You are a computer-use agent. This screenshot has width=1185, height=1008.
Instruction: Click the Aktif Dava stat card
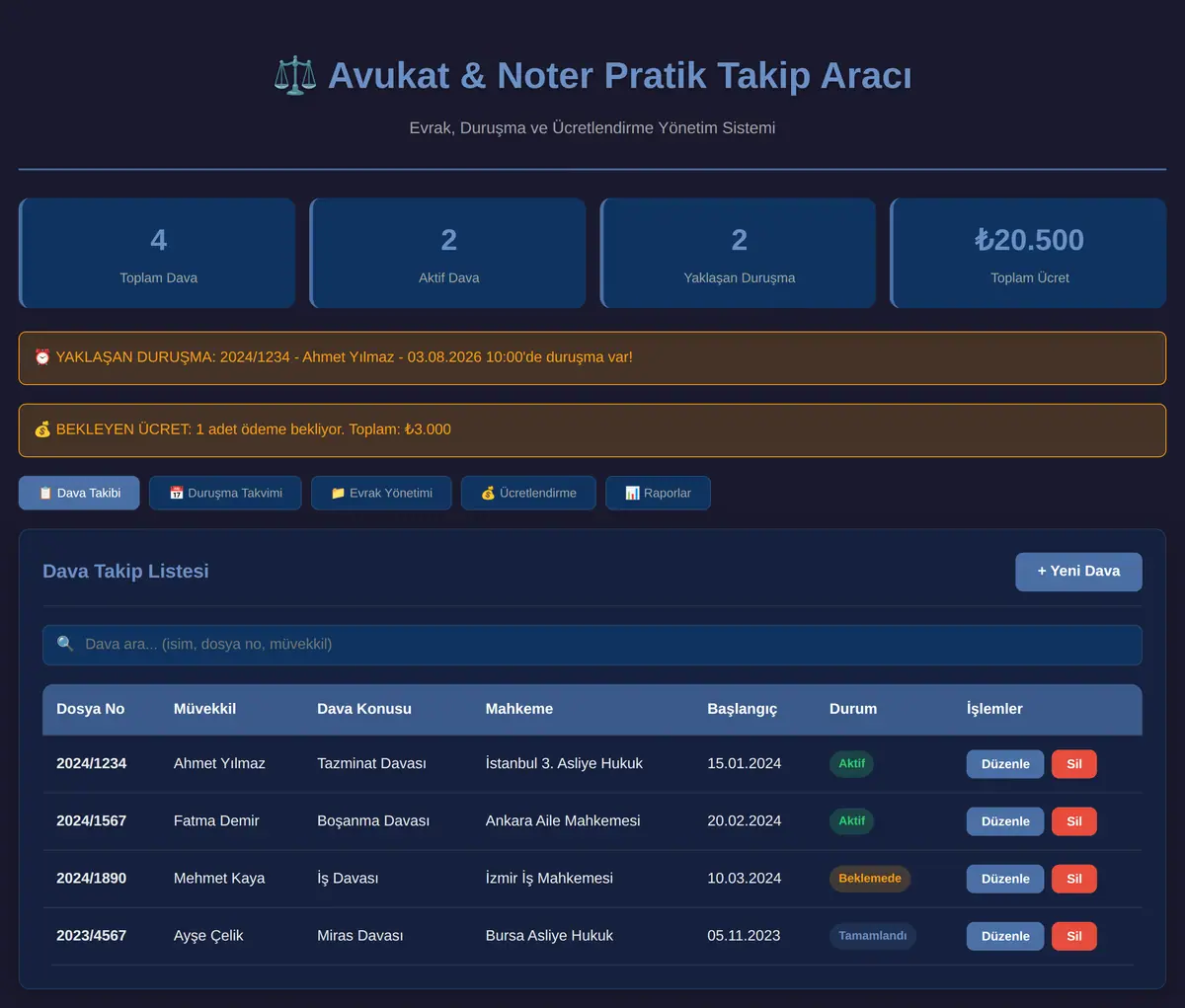(x=448, y=254)
